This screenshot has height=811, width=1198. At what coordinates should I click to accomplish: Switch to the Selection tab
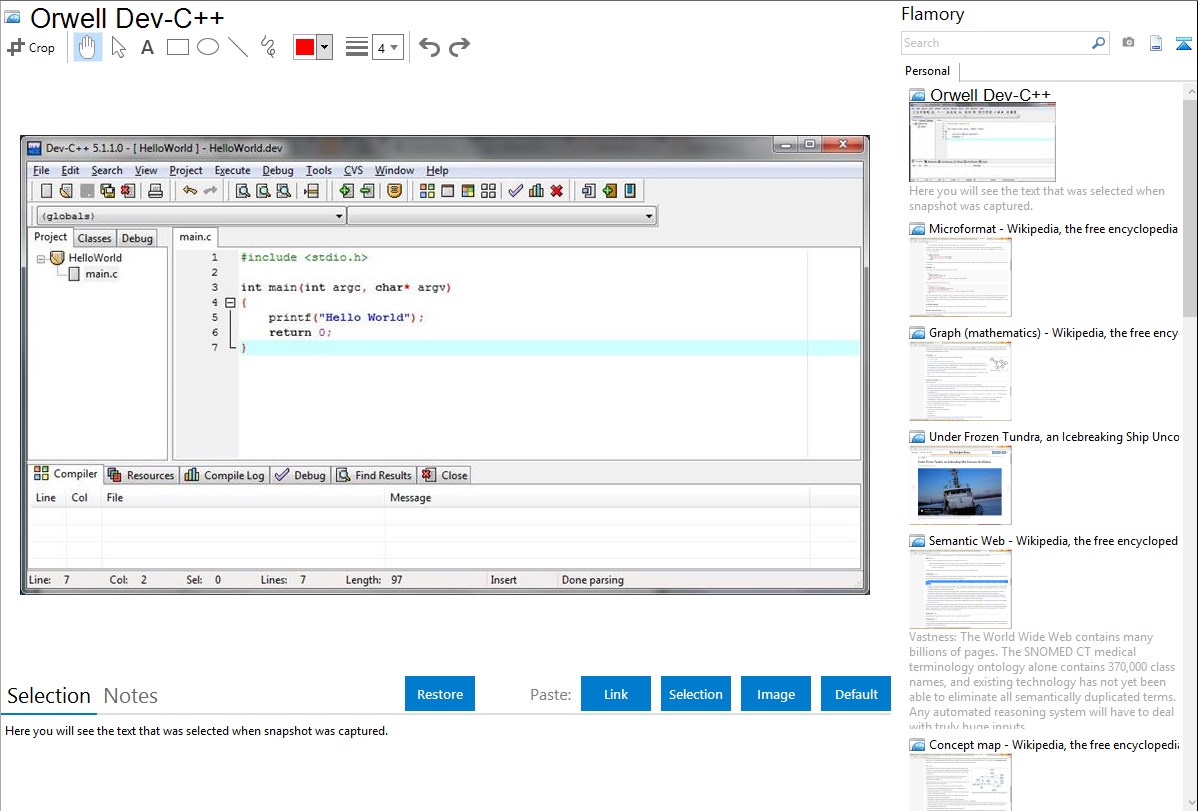tap(49, 696)
